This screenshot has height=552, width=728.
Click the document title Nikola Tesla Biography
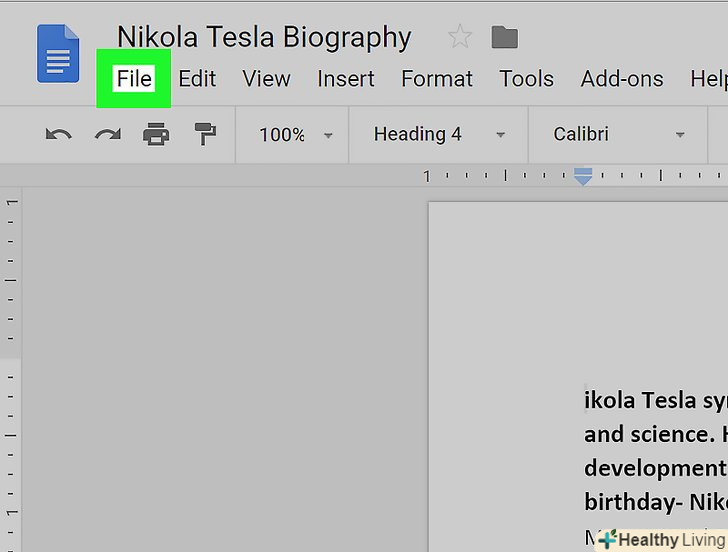pyautogui.click(x=264, y=38)
